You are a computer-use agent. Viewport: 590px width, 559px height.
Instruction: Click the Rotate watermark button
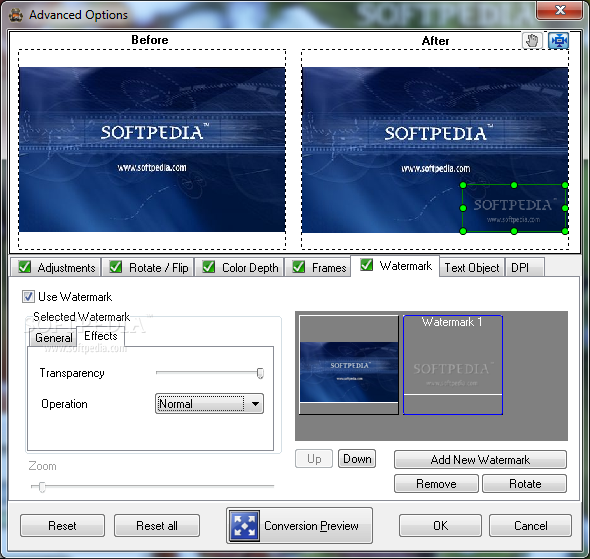(x=525, y=483)
